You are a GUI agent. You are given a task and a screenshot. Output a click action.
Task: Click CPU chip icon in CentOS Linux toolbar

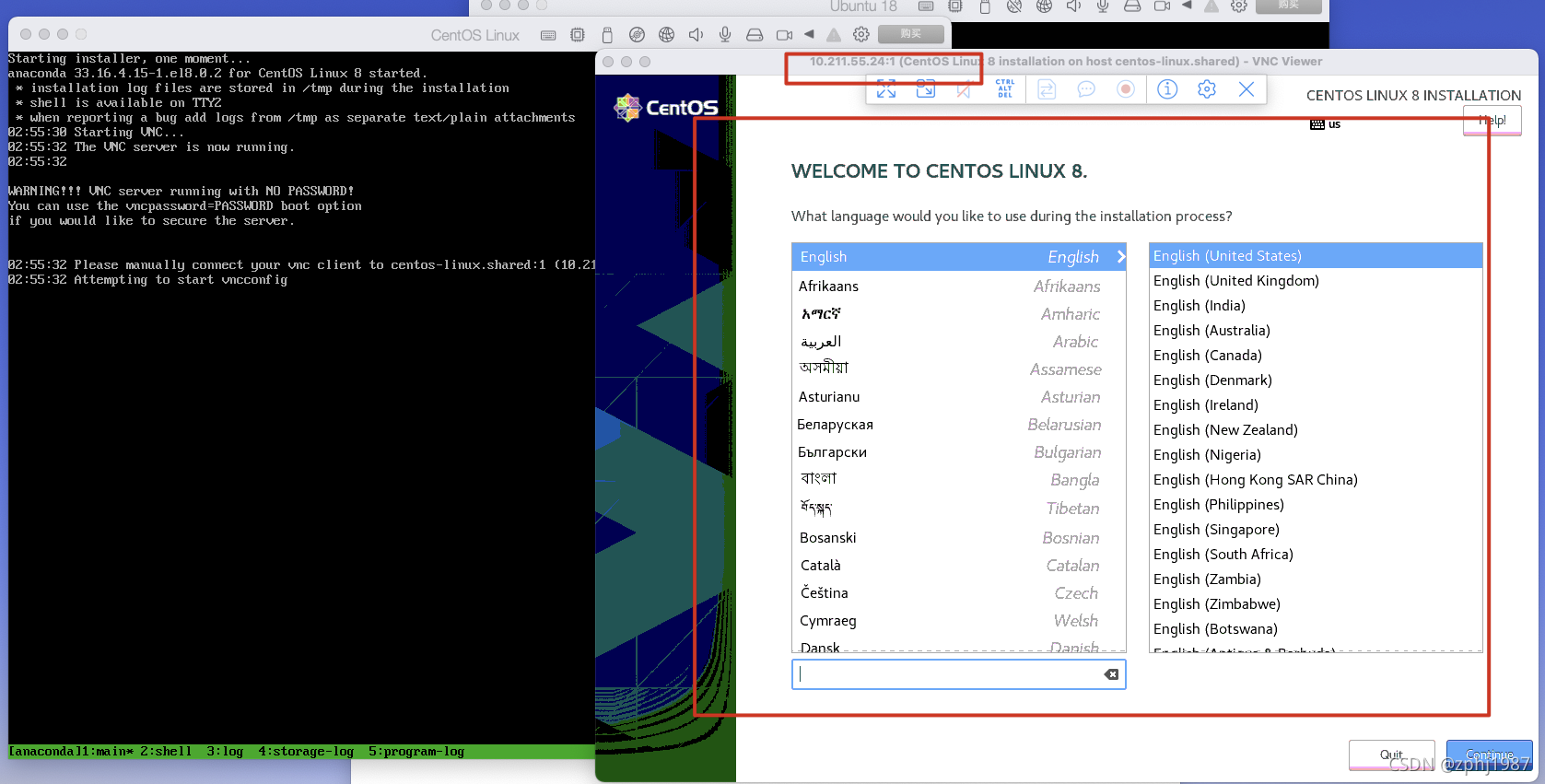578,35
